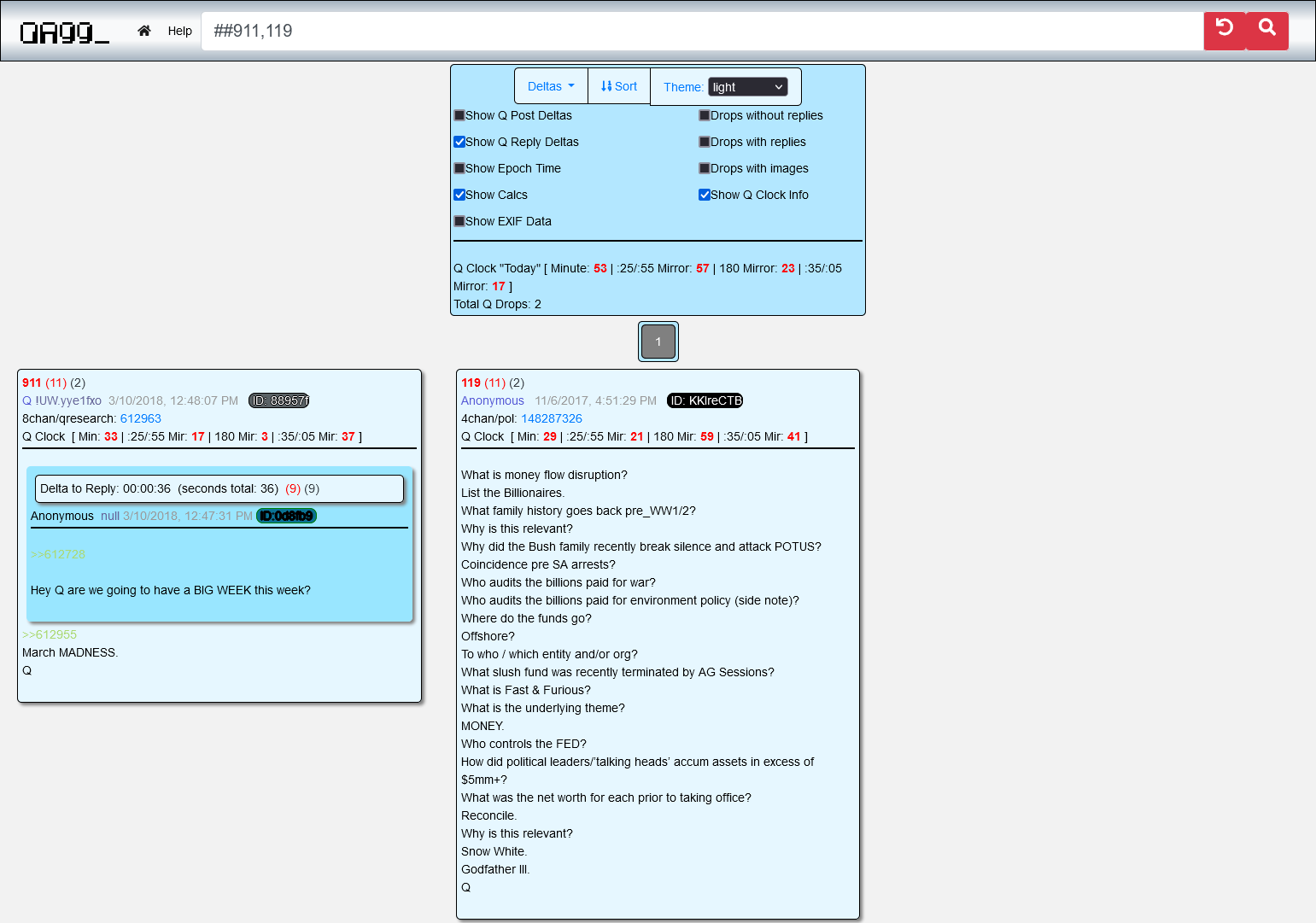Click the 11/6/2017, 4:51:29 PM timestamp
This screenshot has height=923, width=1316.
coord(595,400)
